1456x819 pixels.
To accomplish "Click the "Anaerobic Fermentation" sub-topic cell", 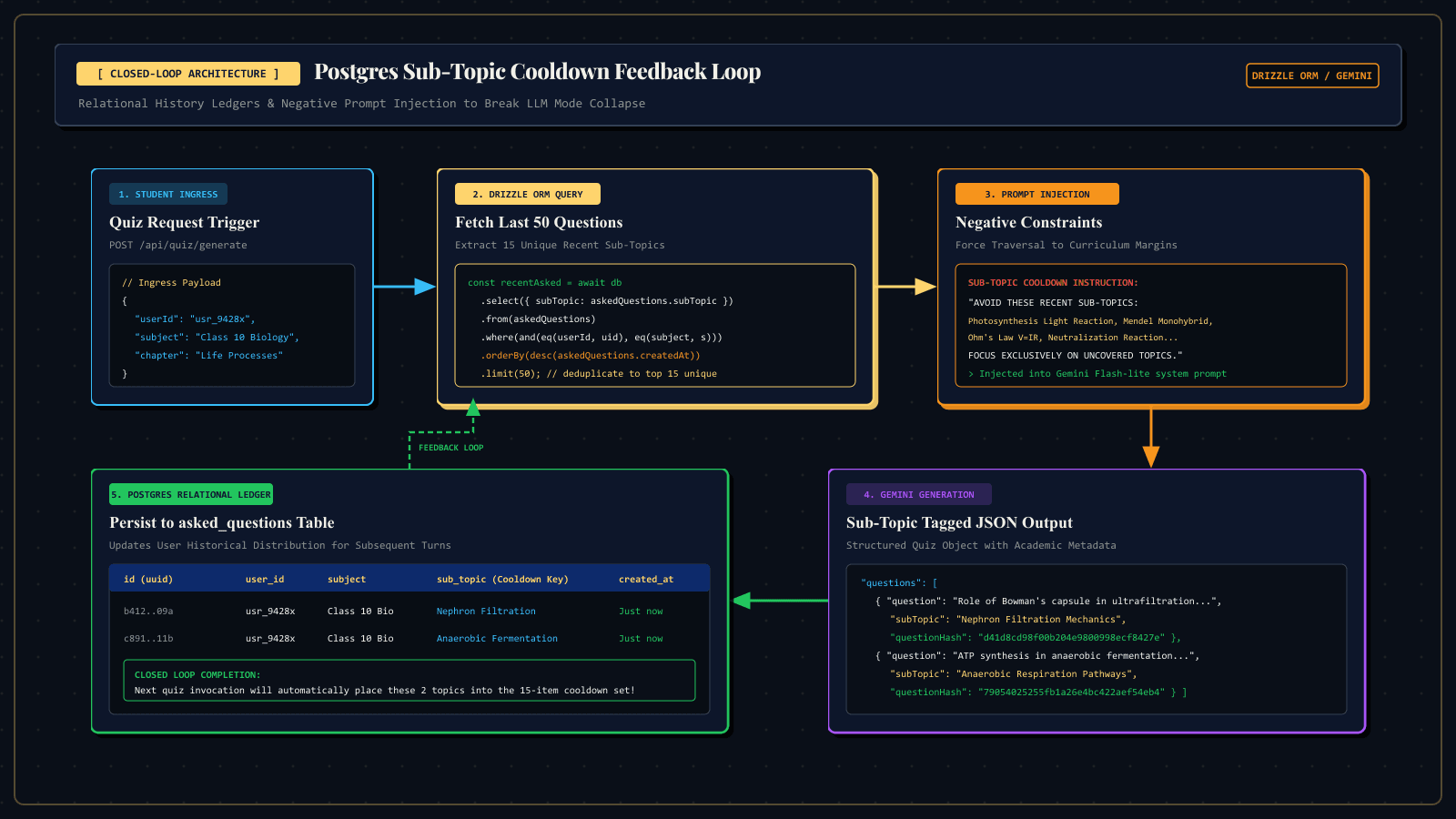I will (497, 639).
